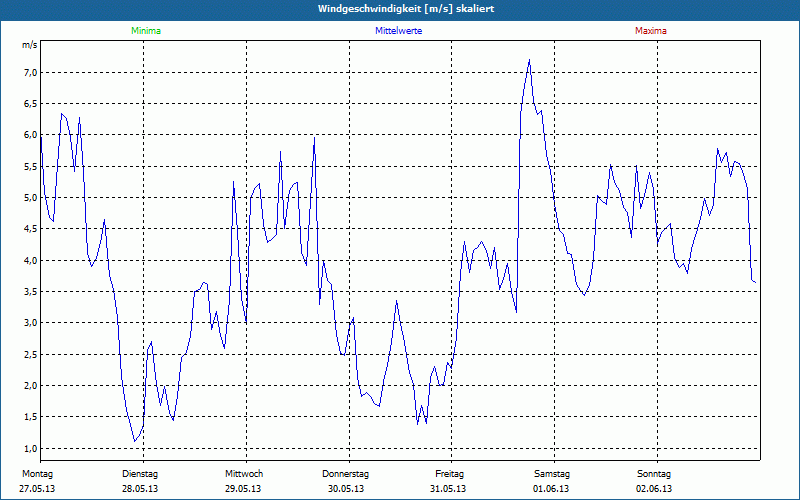Screen dimensions: 800x500
Task: Click the green Minima legend label
Action: (x=146, y=31)
